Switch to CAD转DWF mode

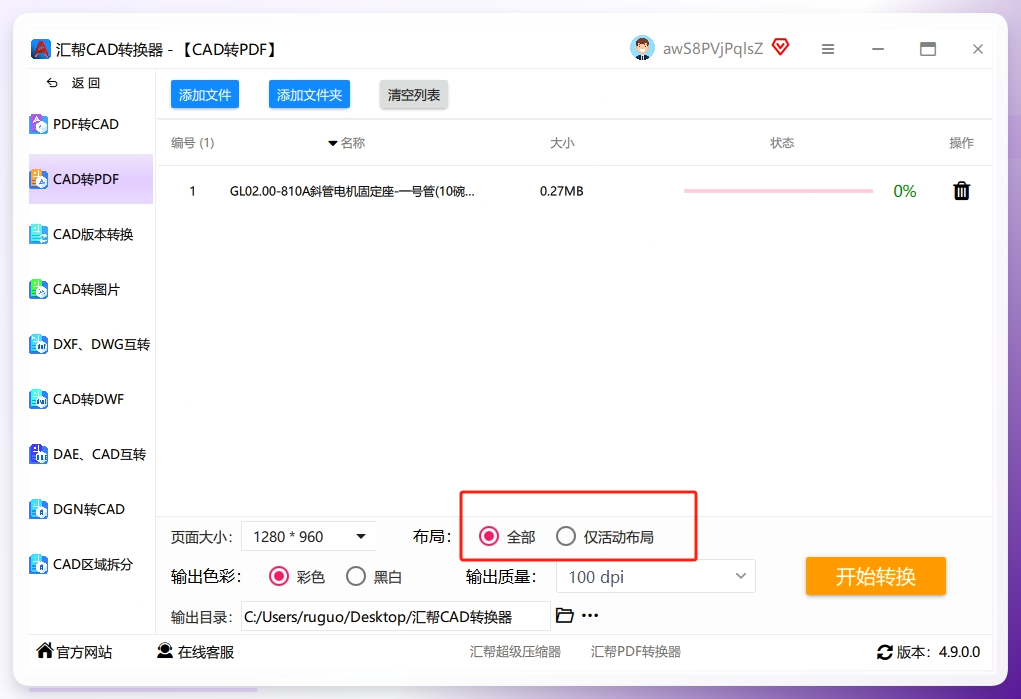91,399
